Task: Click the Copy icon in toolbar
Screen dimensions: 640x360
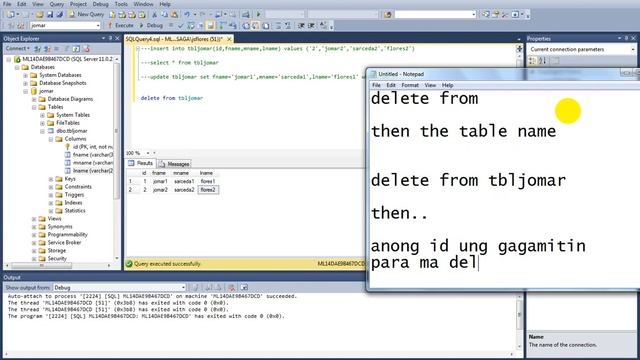Action: point(164,15)
